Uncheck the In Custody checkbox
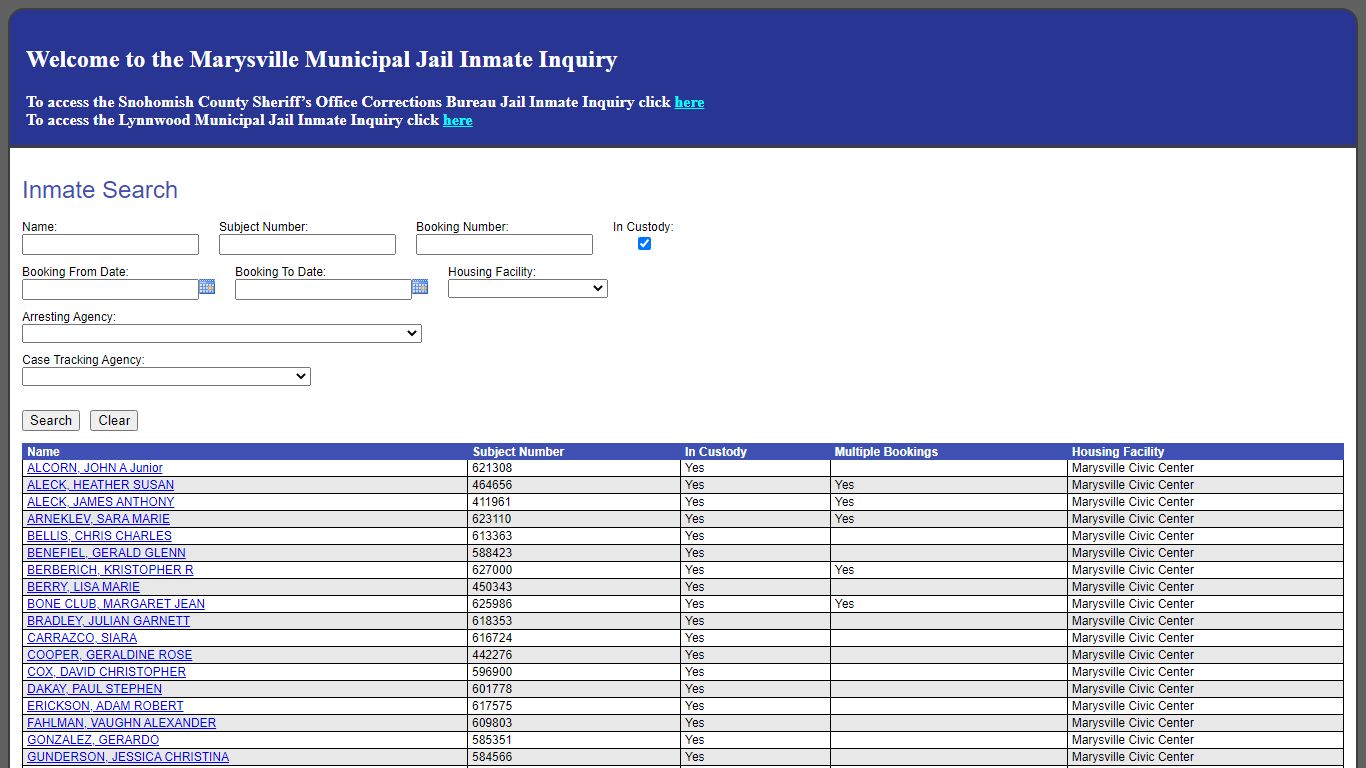Viewport: 1366px width, 768px height. coord(644,243)
